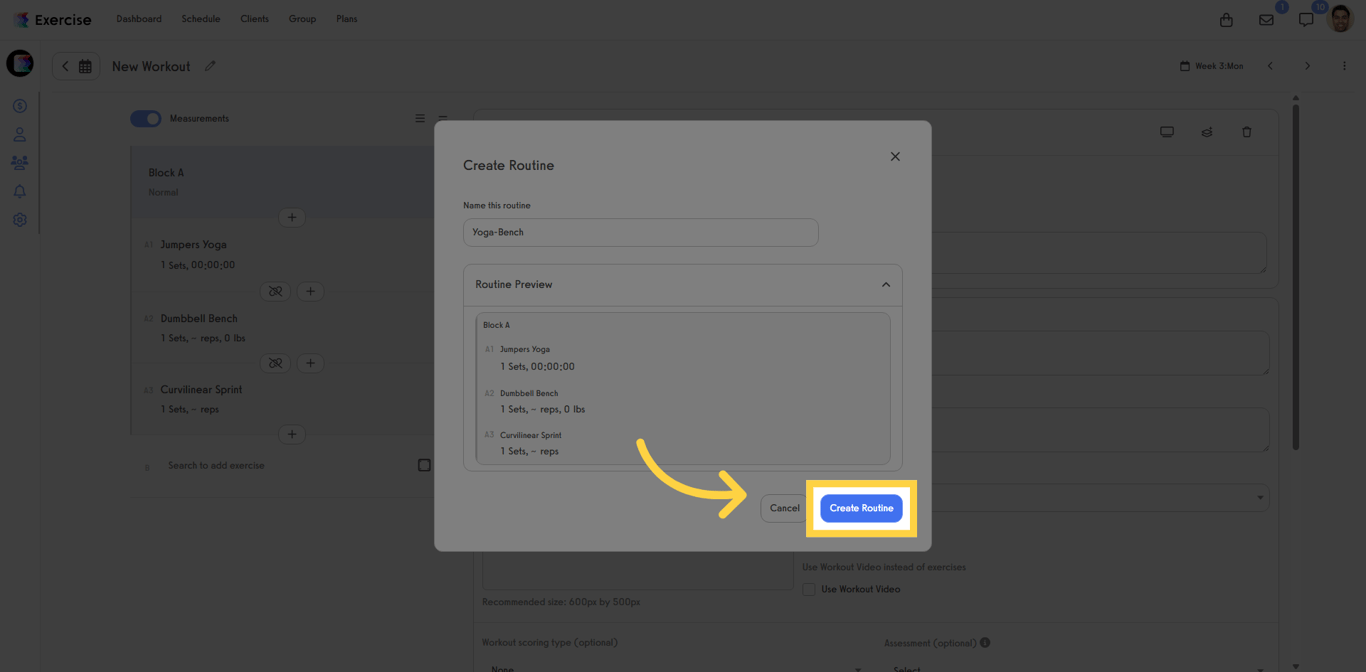The width and height of the screenshot is (1366, 672).
Task: Open the messages envelope icon
Action: (x=1266, y=19)
